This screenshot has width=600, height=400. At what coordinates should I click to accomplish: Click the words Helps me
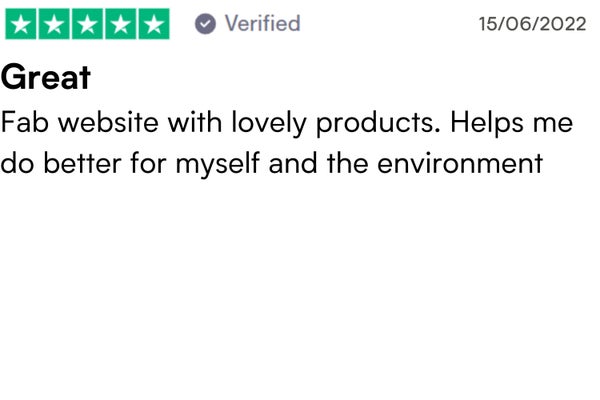point(512,124)
